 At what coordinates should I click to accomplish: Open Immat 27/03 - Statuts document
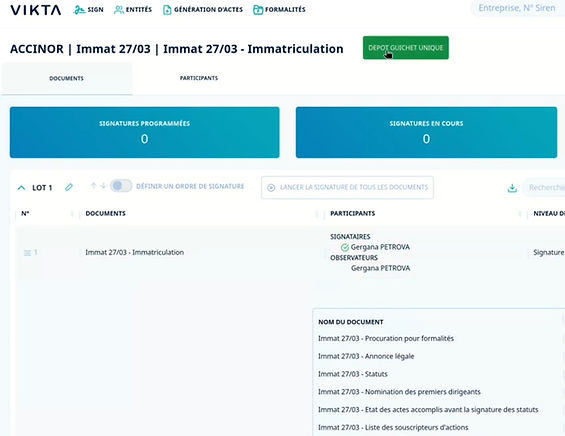(x=353, y=374)
